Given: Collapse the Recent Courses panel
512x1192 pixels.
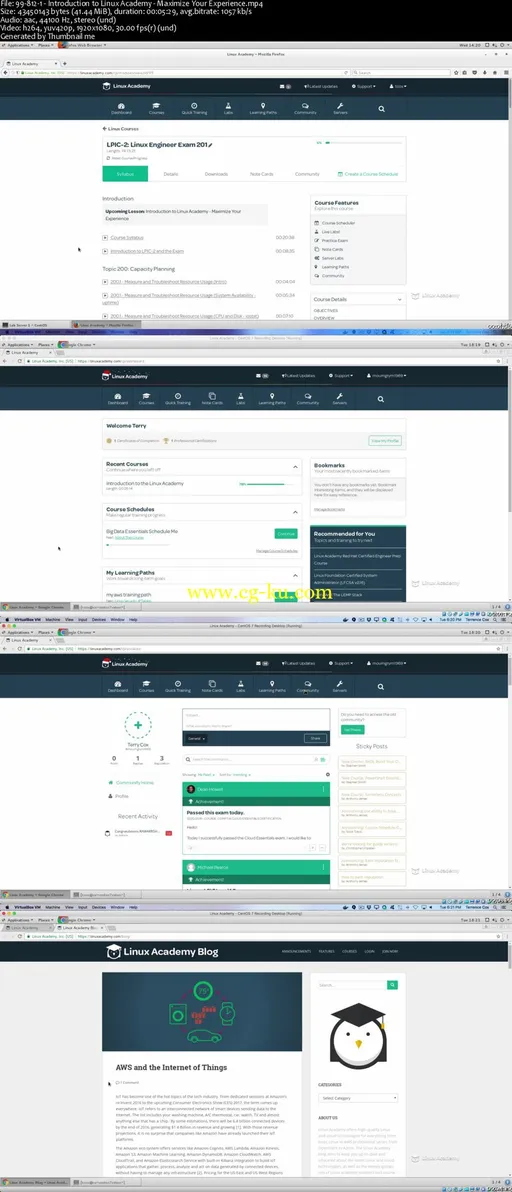Looking at the screenshot, I should click(x=296, y=466).
